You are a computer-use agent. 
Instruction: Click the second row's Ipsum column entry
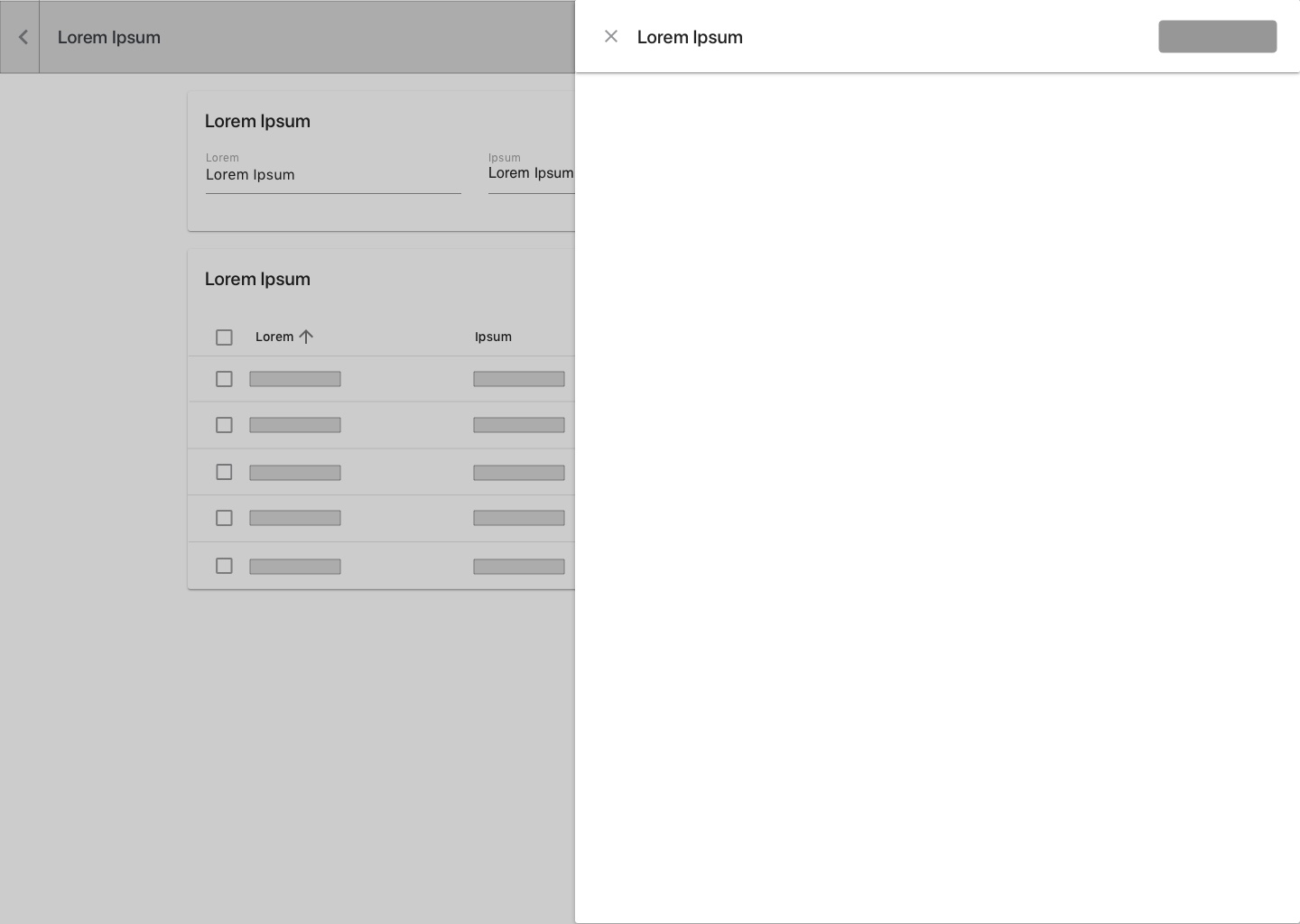pos(519,425)
